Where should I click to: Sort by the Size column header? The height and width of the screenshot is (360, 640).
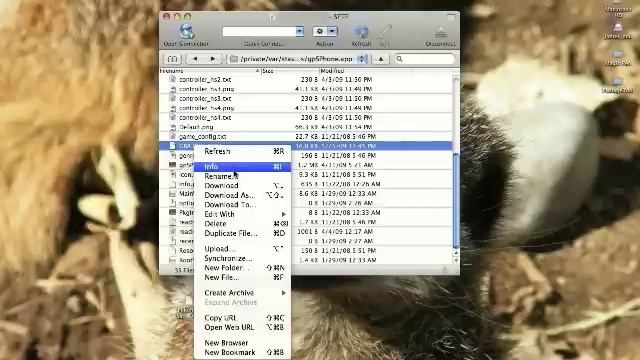pyautogui.click(x=290, y=71)
